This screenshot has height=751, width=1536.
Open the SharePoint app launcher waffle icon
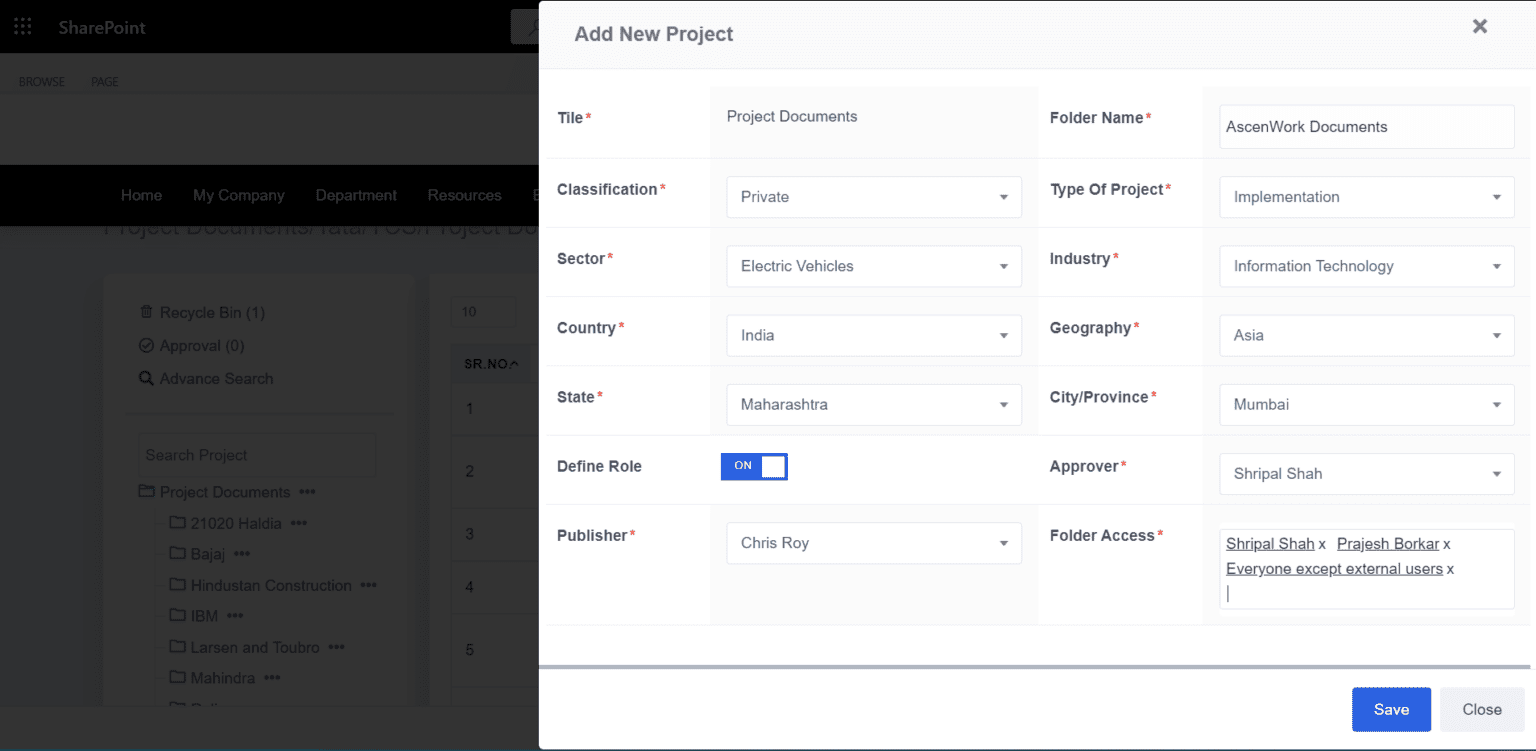22,27
